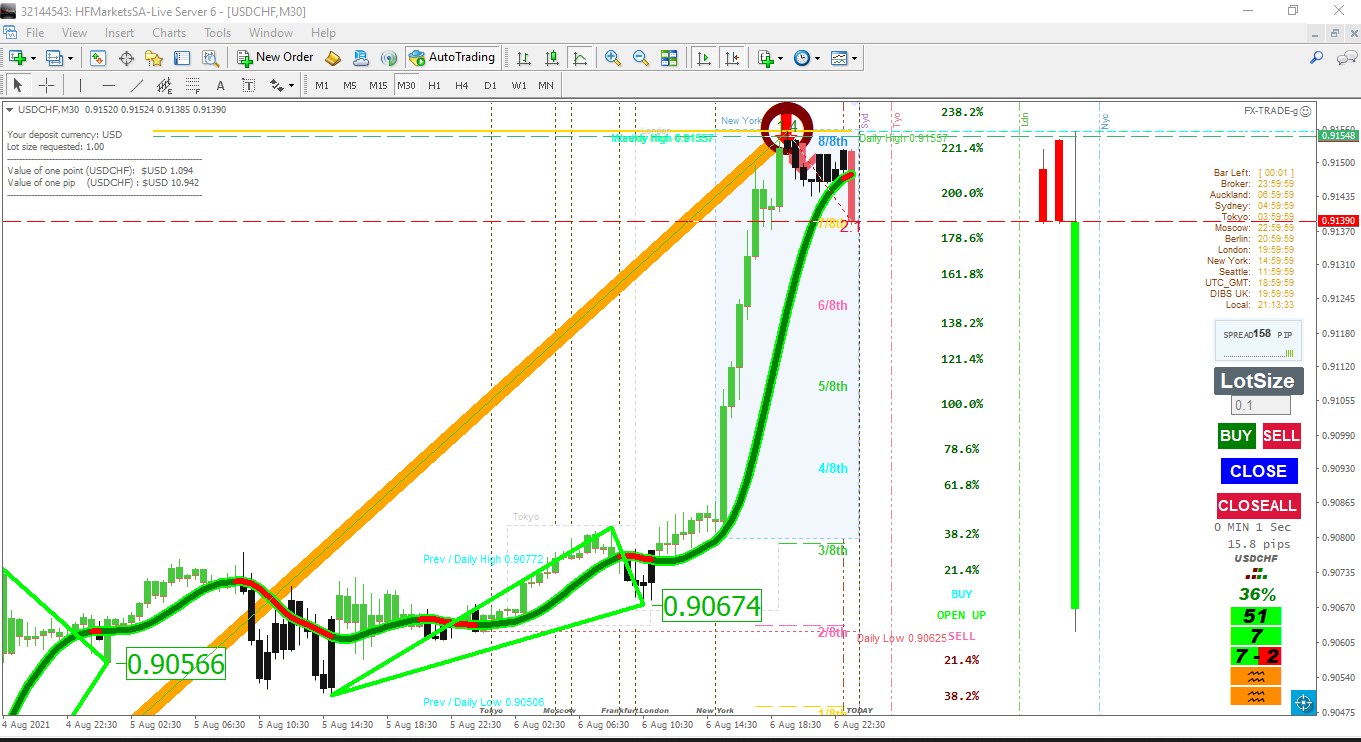Click the lot size input showing 0.1
Image resolution: width=1361 pixels, height=742 pixels.
[1260, 405]
